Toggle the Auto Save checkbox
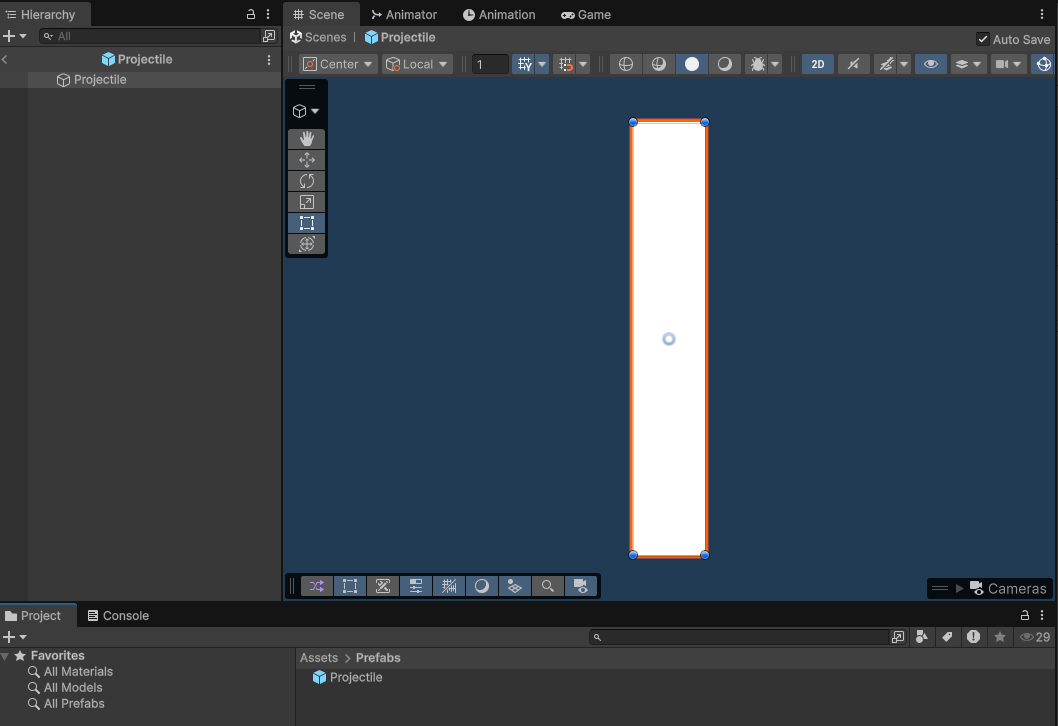This screenshot has height=726, width=1058. pyautogui.click(x=983, y=39)
